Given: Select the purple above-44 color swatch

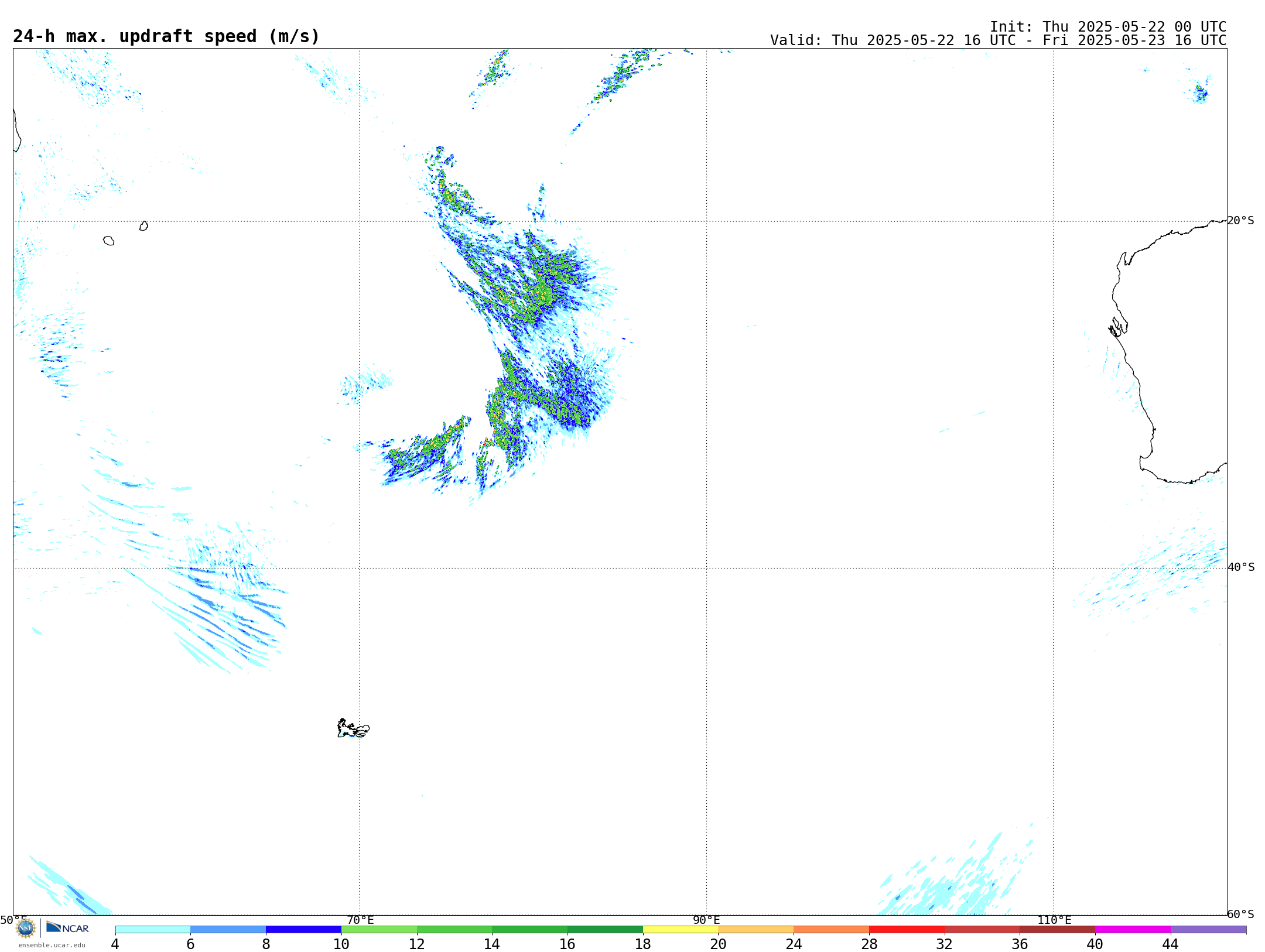Looking at the screenshot, I should tap(1208, 930).
